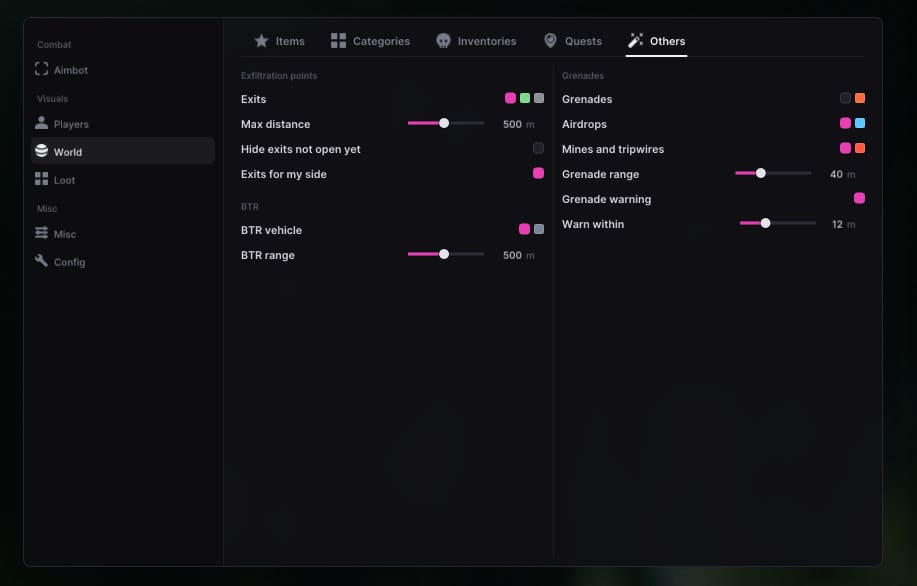
Task: Click the "Visuals" sidebar heading
Action: 53,99
